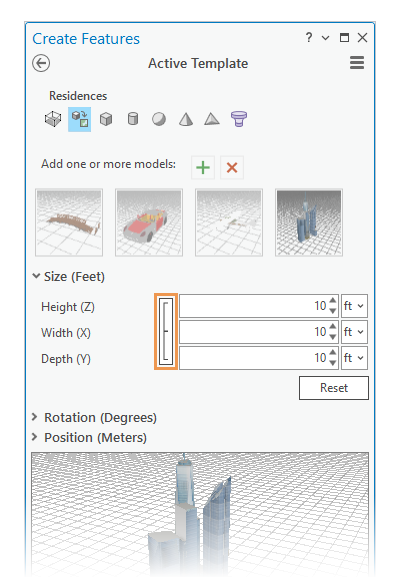Click the green plus add model button
This screenshot has height=577, width=398.
pos(203,168)
